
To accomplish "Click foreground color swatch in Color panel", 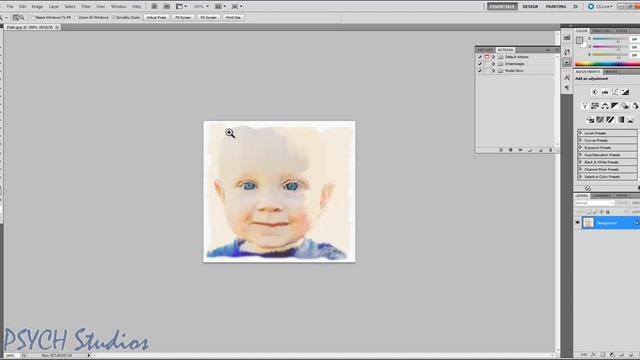I will 579,40.
